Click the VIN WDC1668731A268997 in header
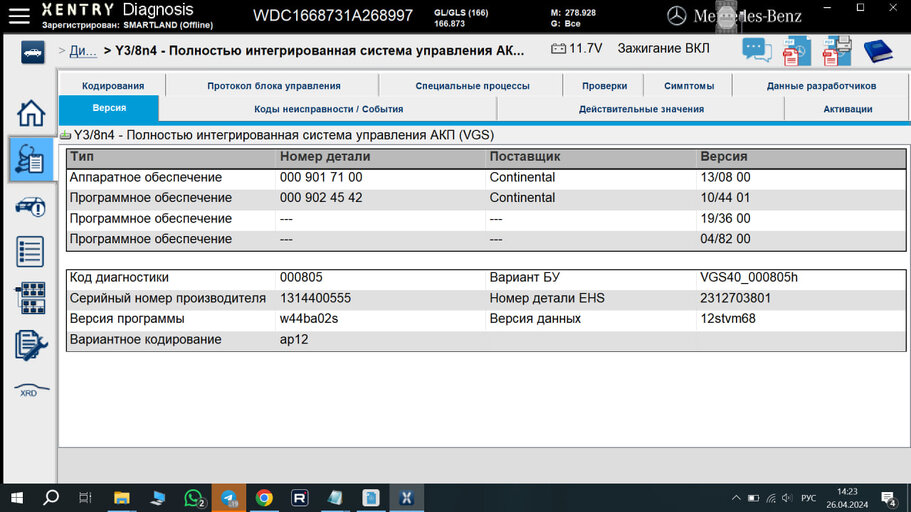911x512 pixels. [x=332, y=16]
